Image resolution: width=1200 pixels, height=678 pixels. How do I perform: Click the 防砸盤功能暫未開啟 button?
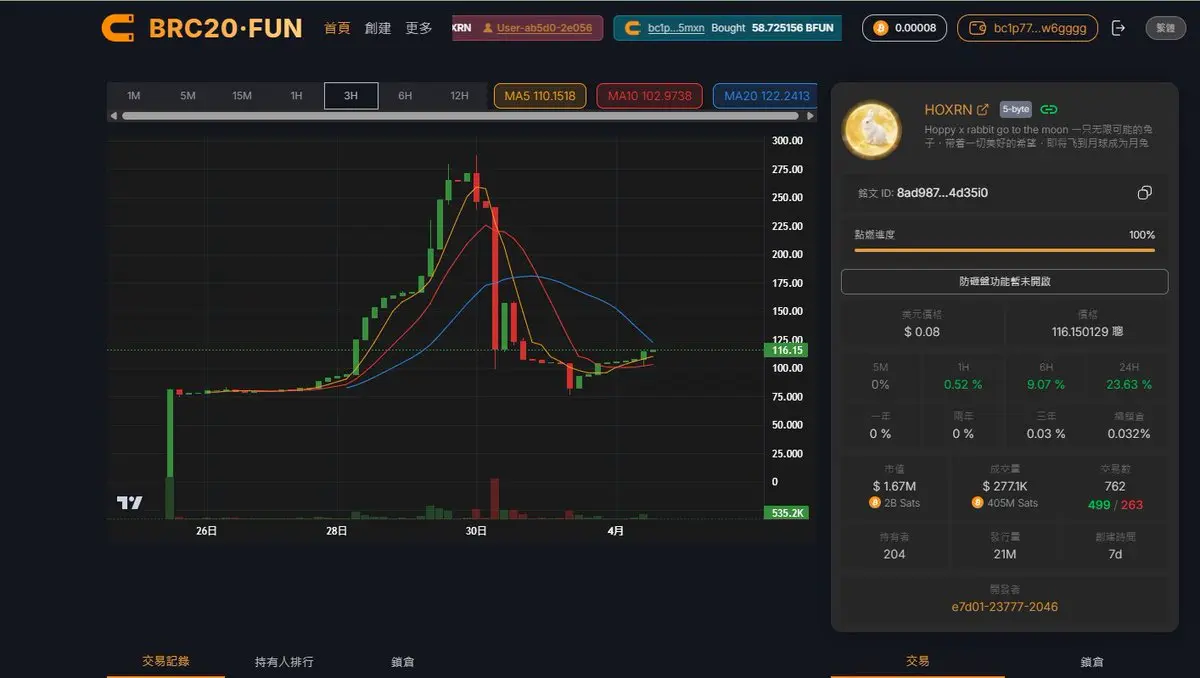(1004, 281)
